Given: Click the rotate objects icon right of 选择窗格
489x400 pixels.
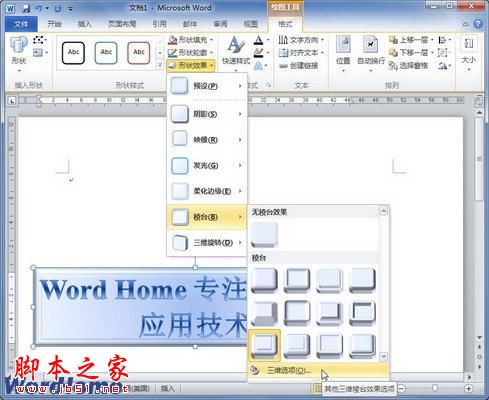Looking at the screenshot, I should click(442, 66).
